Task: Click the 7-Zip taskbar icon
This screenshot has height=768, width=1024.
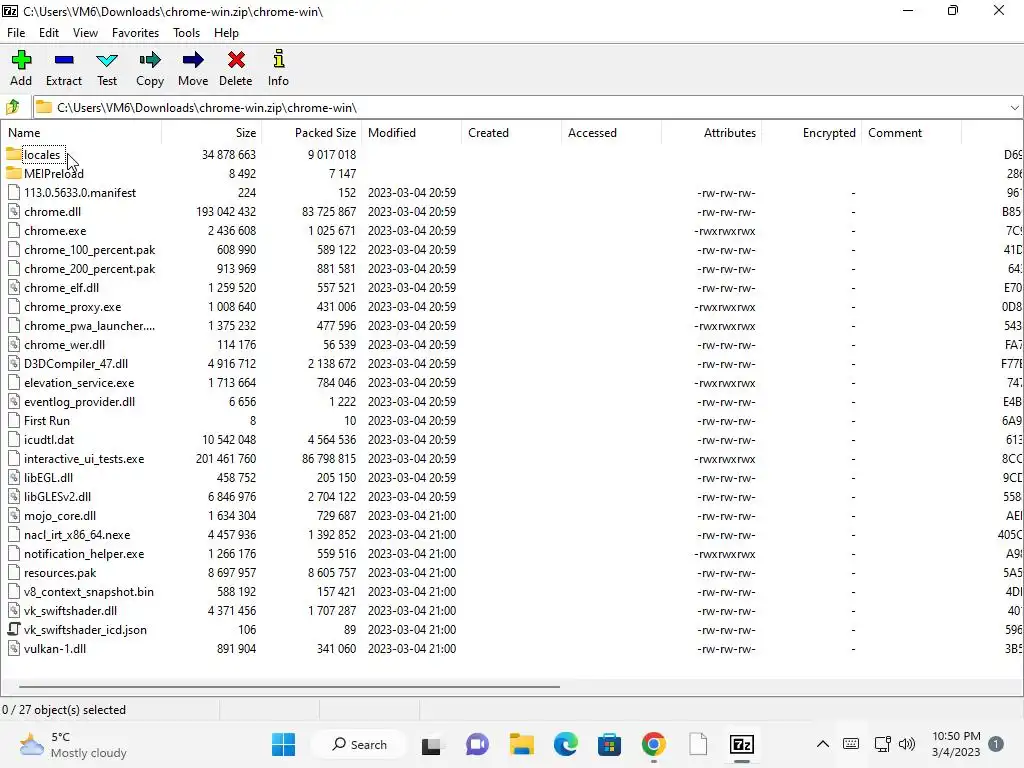Action: click(x=742, y=744)
